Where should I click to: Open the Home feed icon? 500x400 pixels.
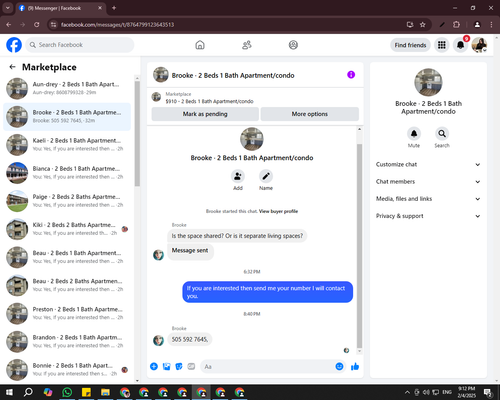[x=200, y=45]
